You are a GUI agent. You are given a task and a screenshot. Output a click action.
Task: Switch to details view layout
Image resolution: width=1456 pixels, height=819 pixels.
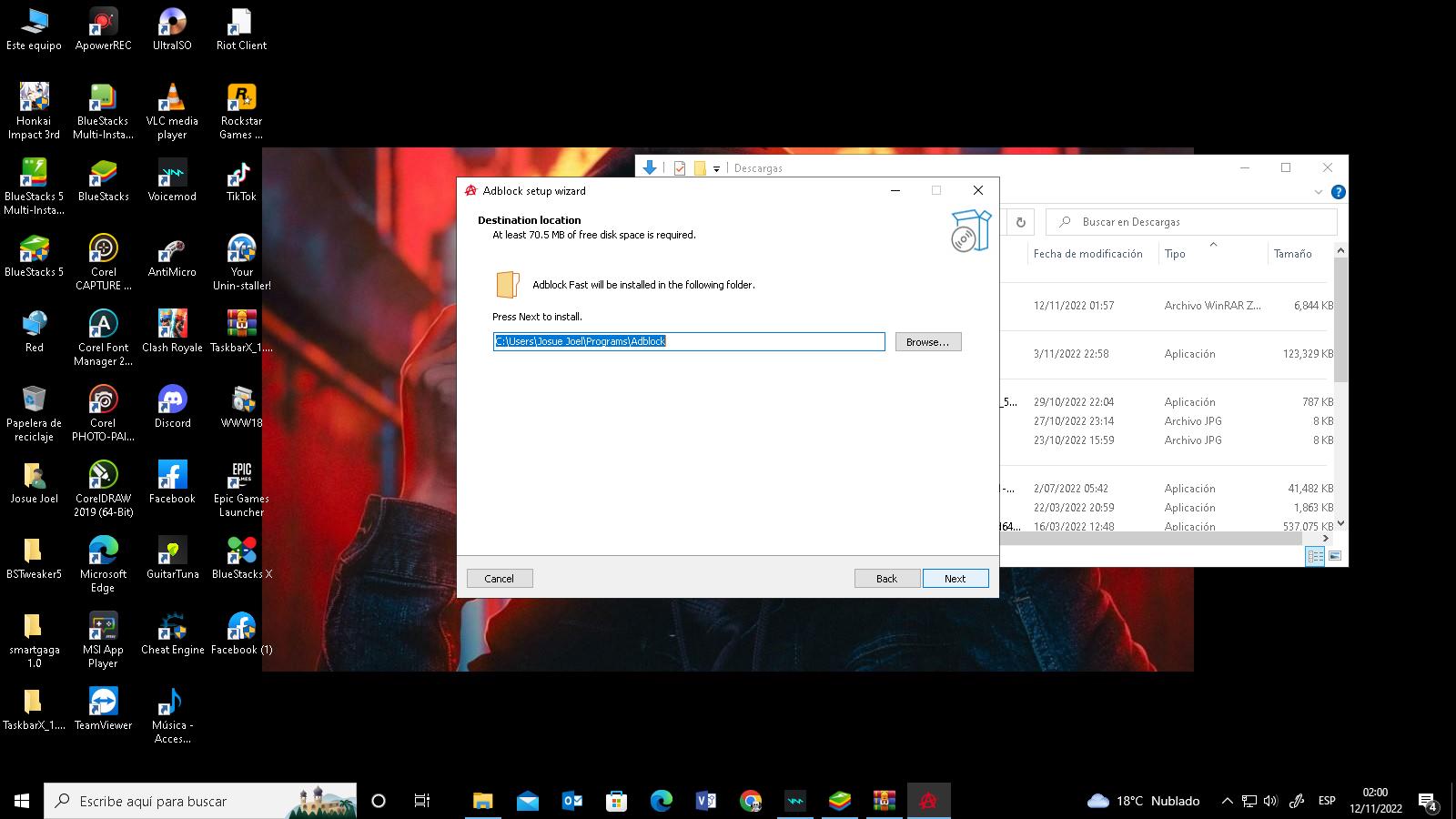[1315, 556]
